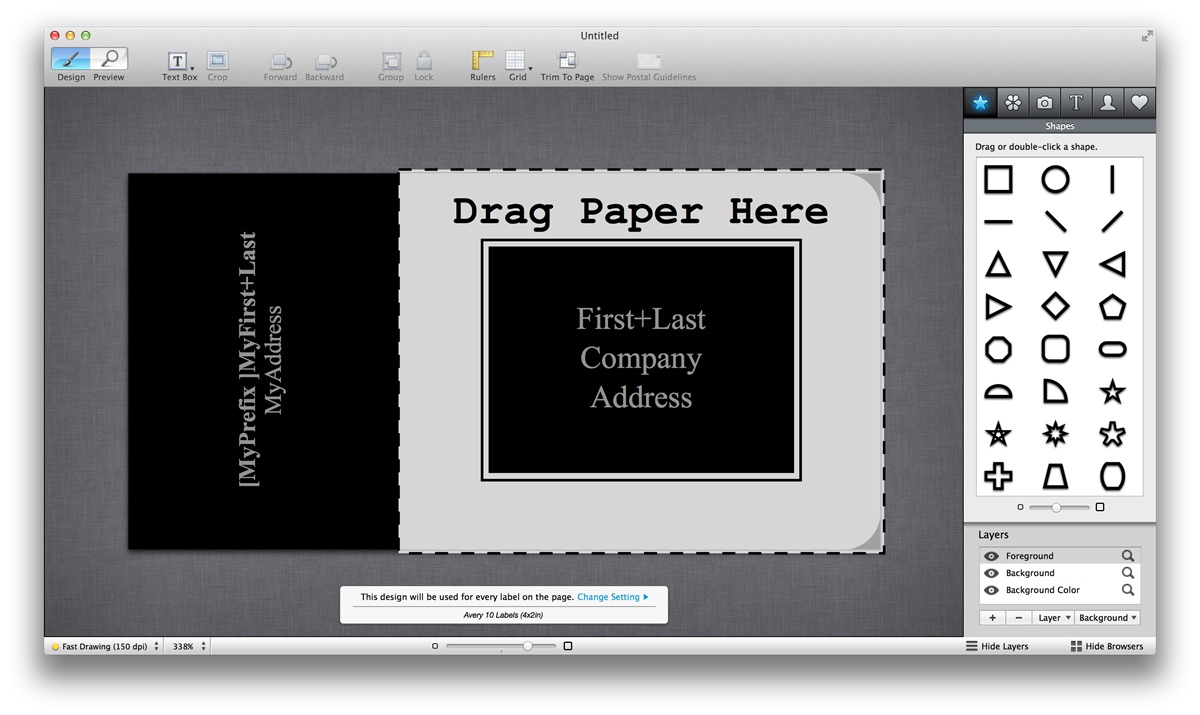The image size is (1200, 715).
Task: Select the solid five-point star shape
Action: coord(1112,391)
